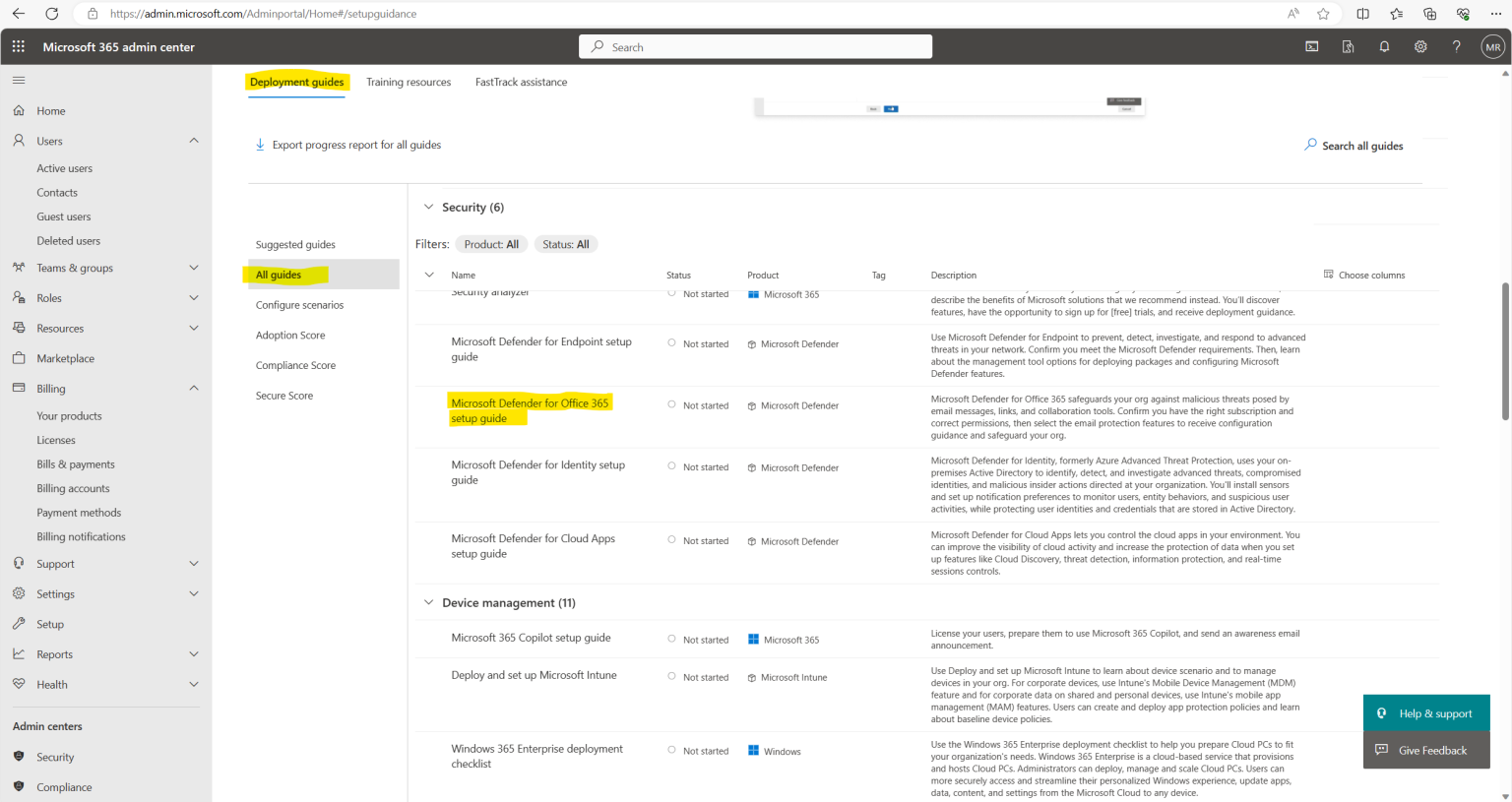Open notifications via the bell icon
1512x802 pixels.
click(x=1384, y=46)
